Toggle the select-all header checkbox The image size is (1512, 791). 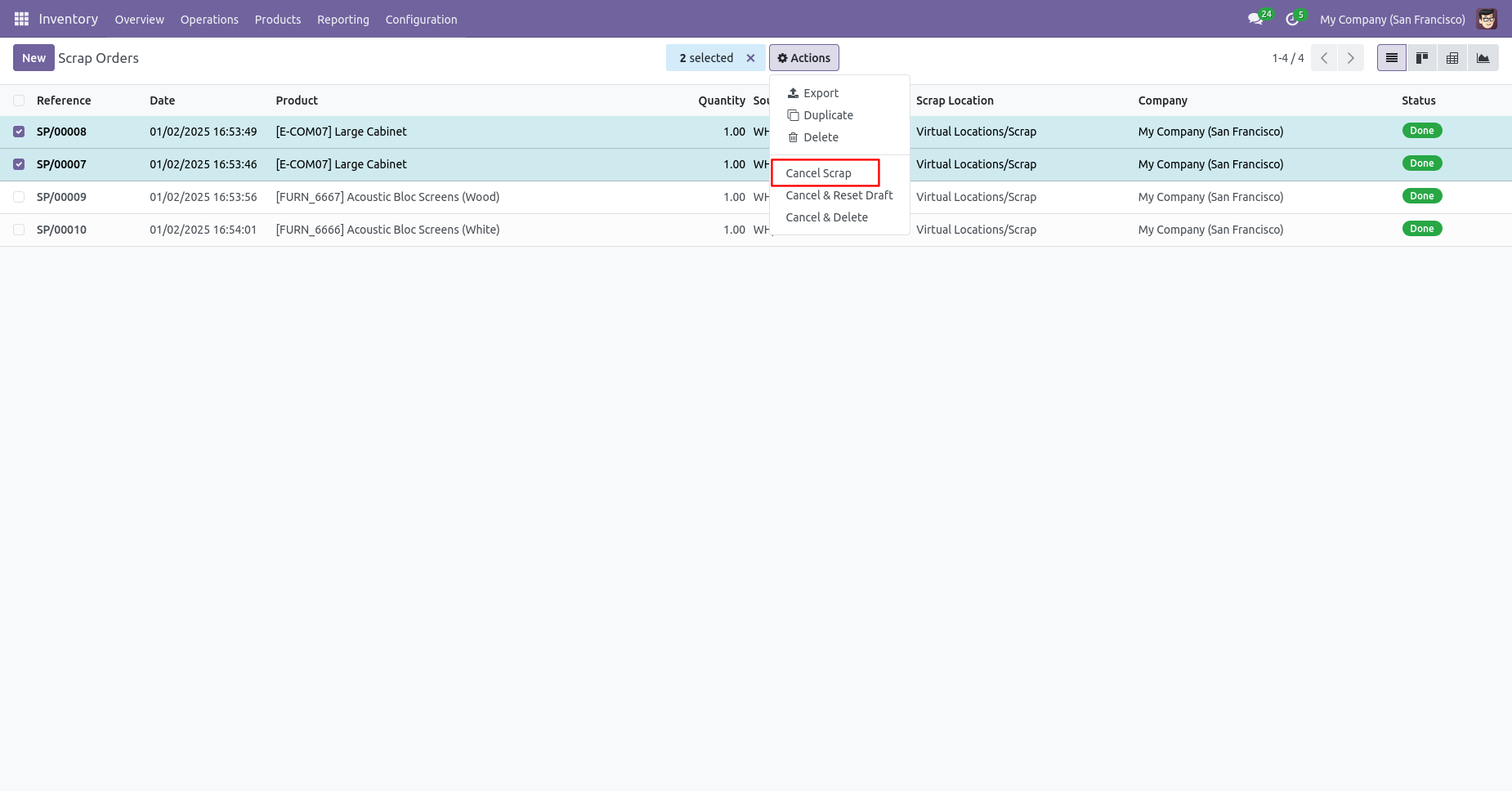tap(19, 101)
